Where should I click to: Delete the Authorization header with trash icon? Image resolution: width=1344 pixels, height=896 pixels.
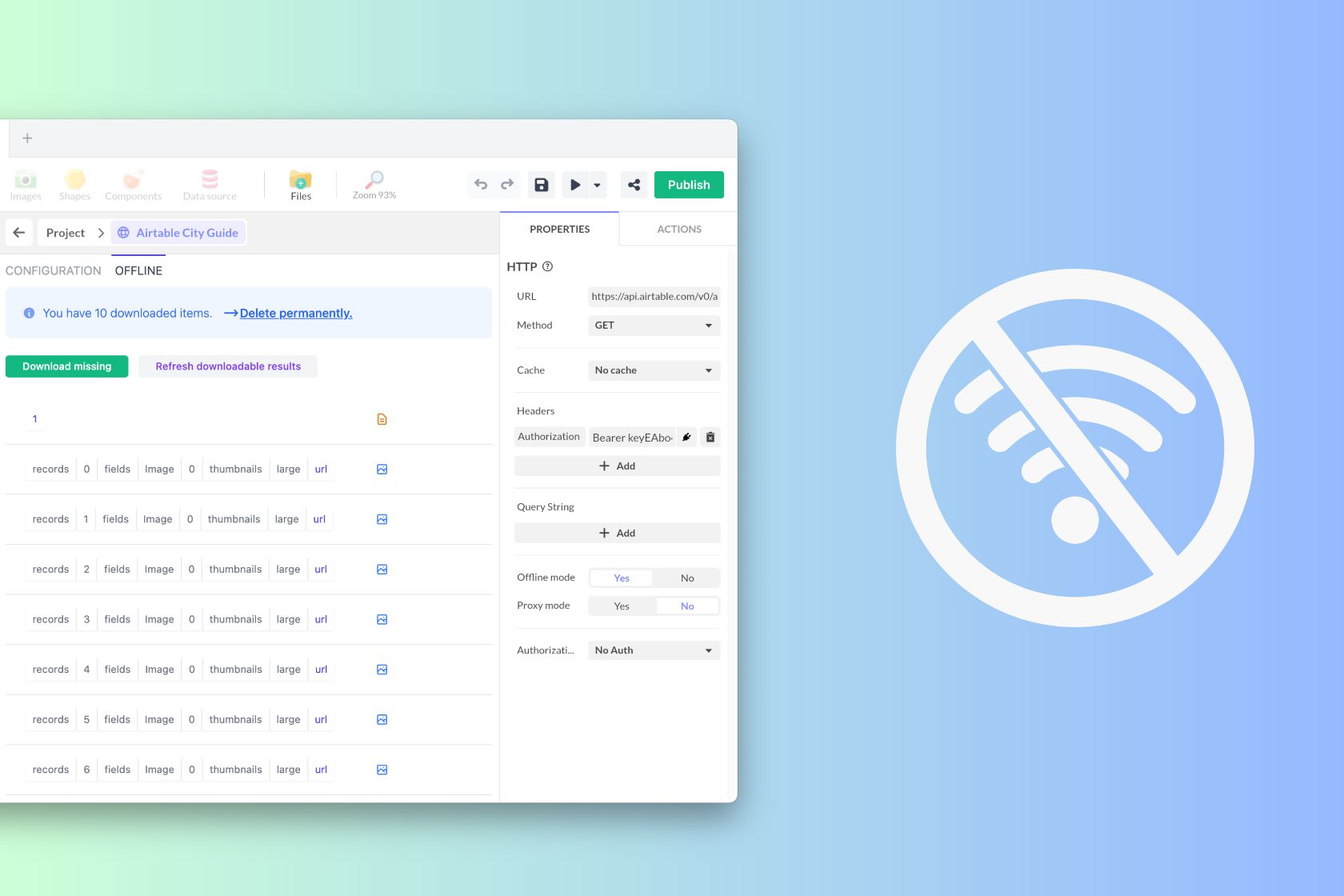710,437
